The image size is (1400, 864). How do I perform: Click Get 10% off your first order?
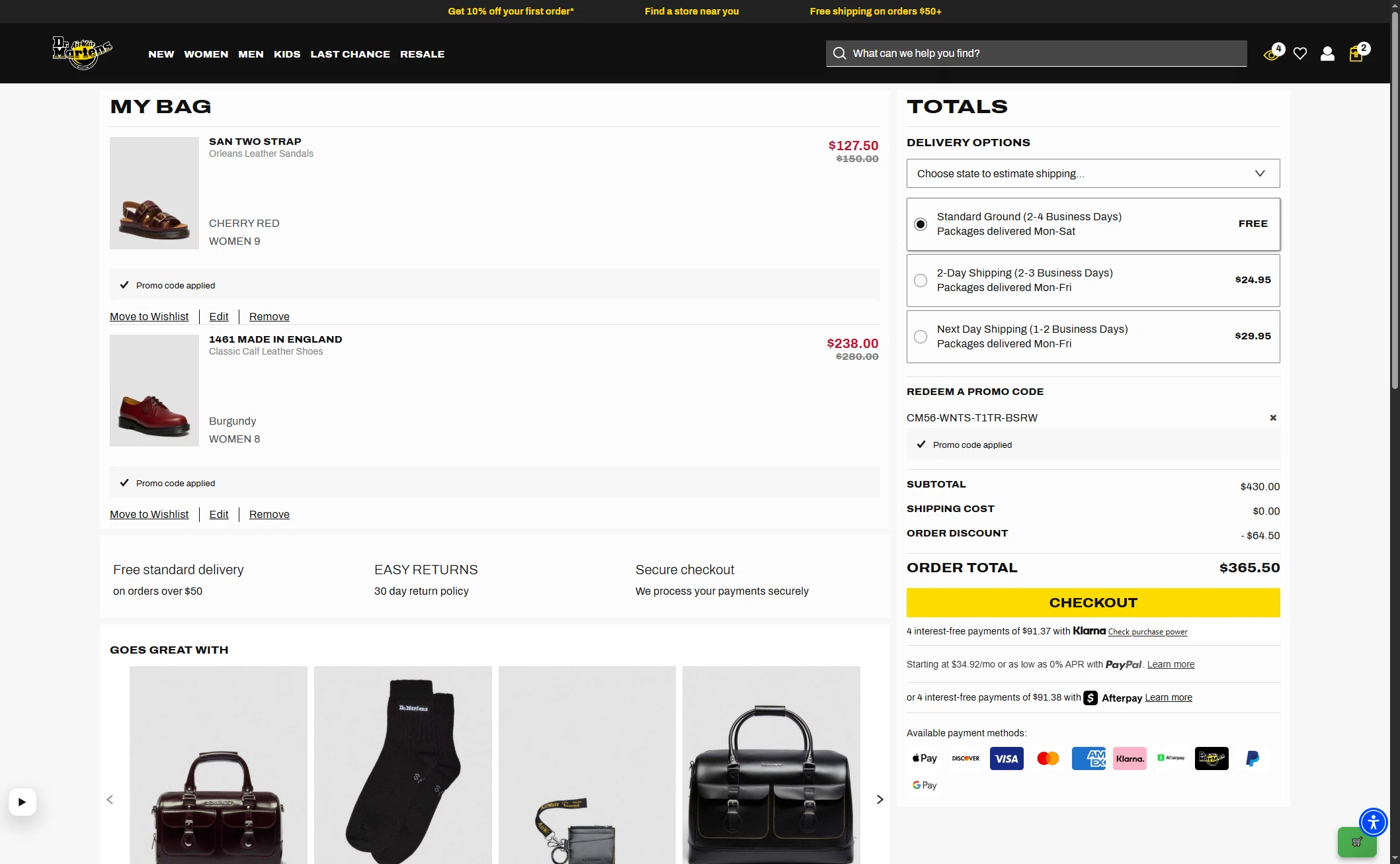pyautogui.click(x=511, y=11)
